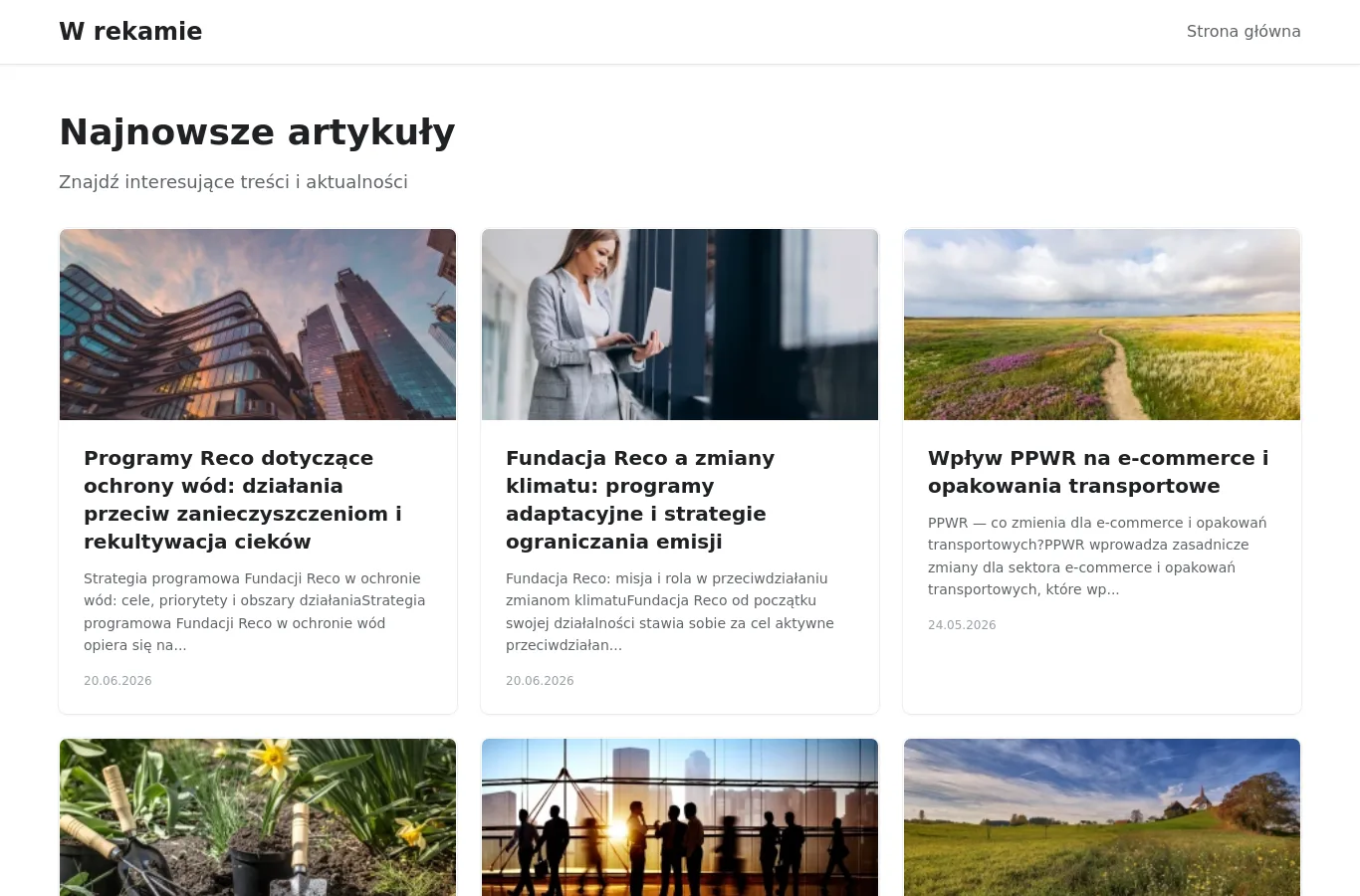This screenshot has width=1360, height=896.
Task: Open the gardening tools and daffodils thumbnail
Action: 258,817
